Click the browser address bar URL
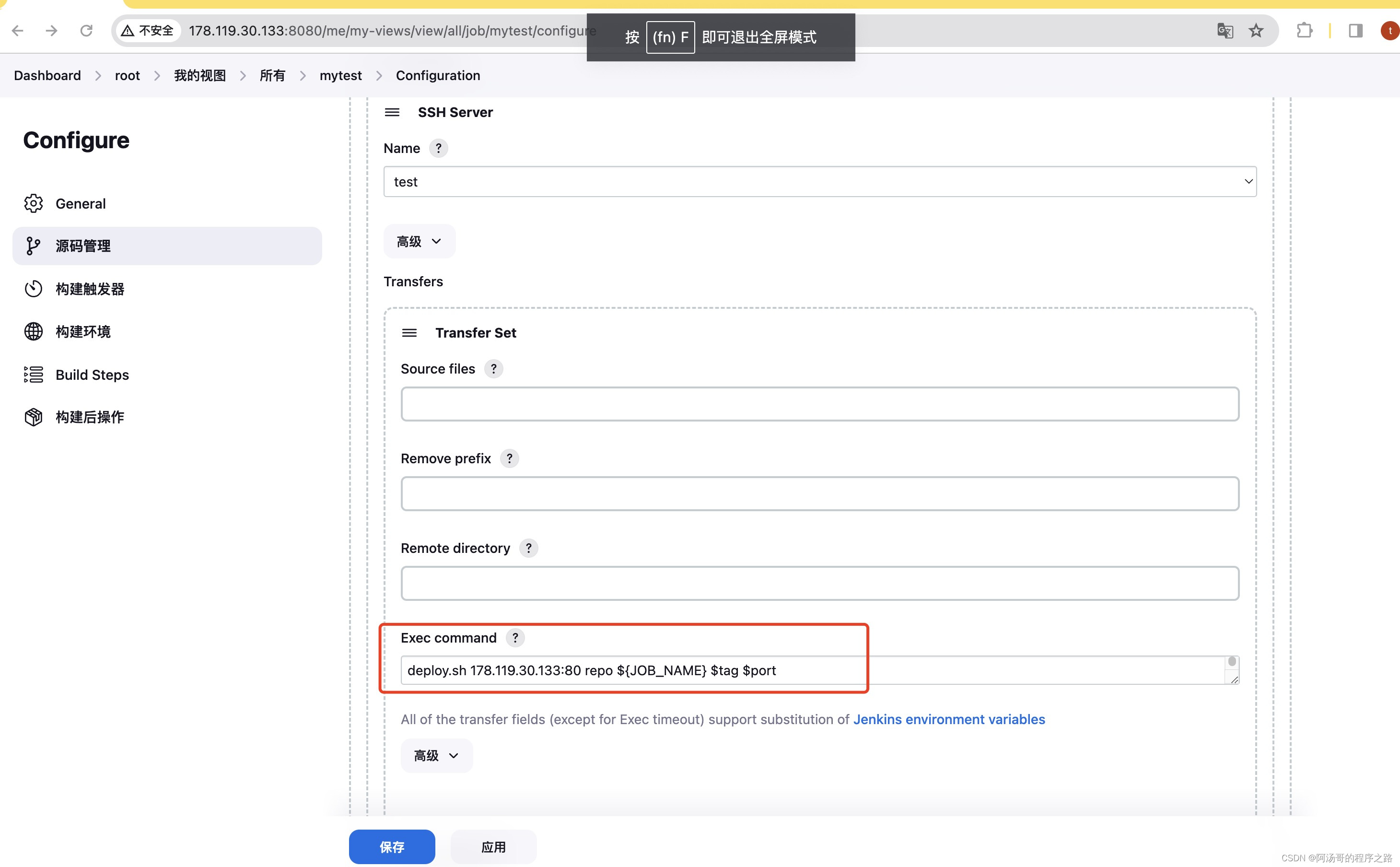The width and height of the screenshot is (1400, 867). tap(392, 30)
